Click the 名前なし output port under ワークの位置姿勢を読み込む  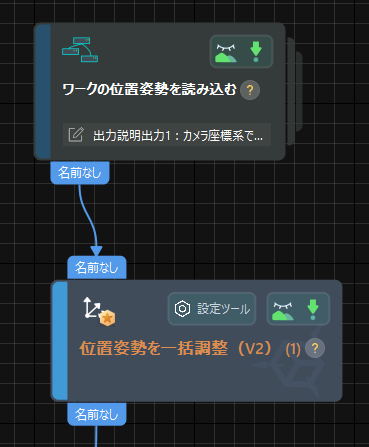click(80, 173)
